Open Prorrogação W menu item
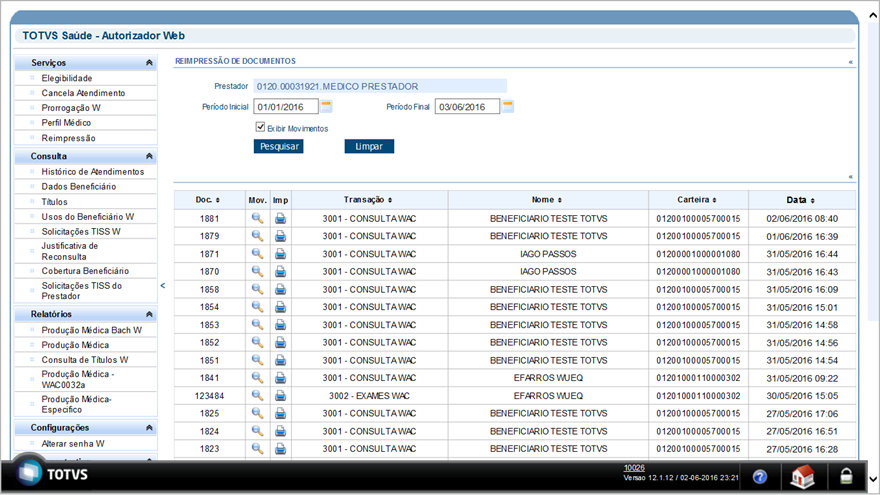Screen dimensions: 880x495 tap(71, 108)
